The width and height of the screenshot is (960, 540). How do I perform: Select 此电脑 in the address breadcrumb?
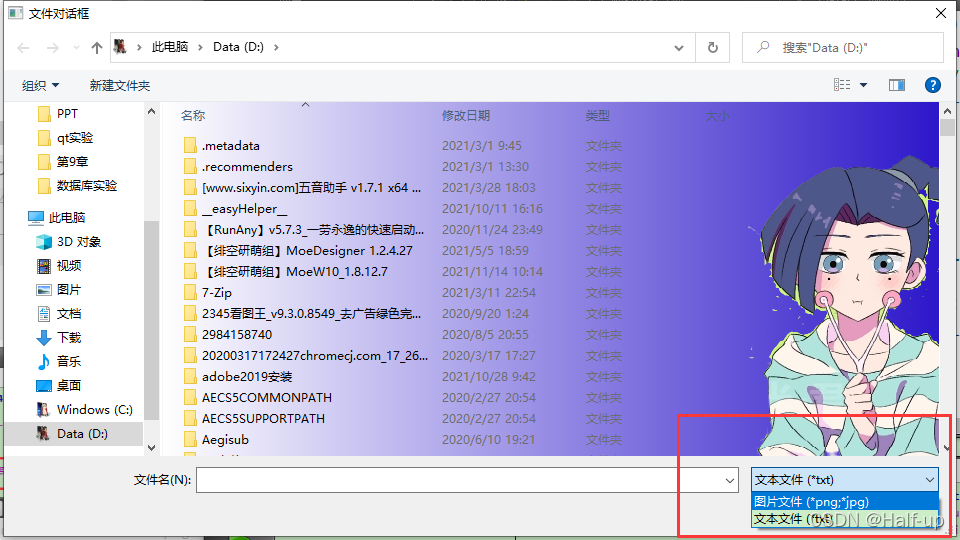[x=170, y=47]
